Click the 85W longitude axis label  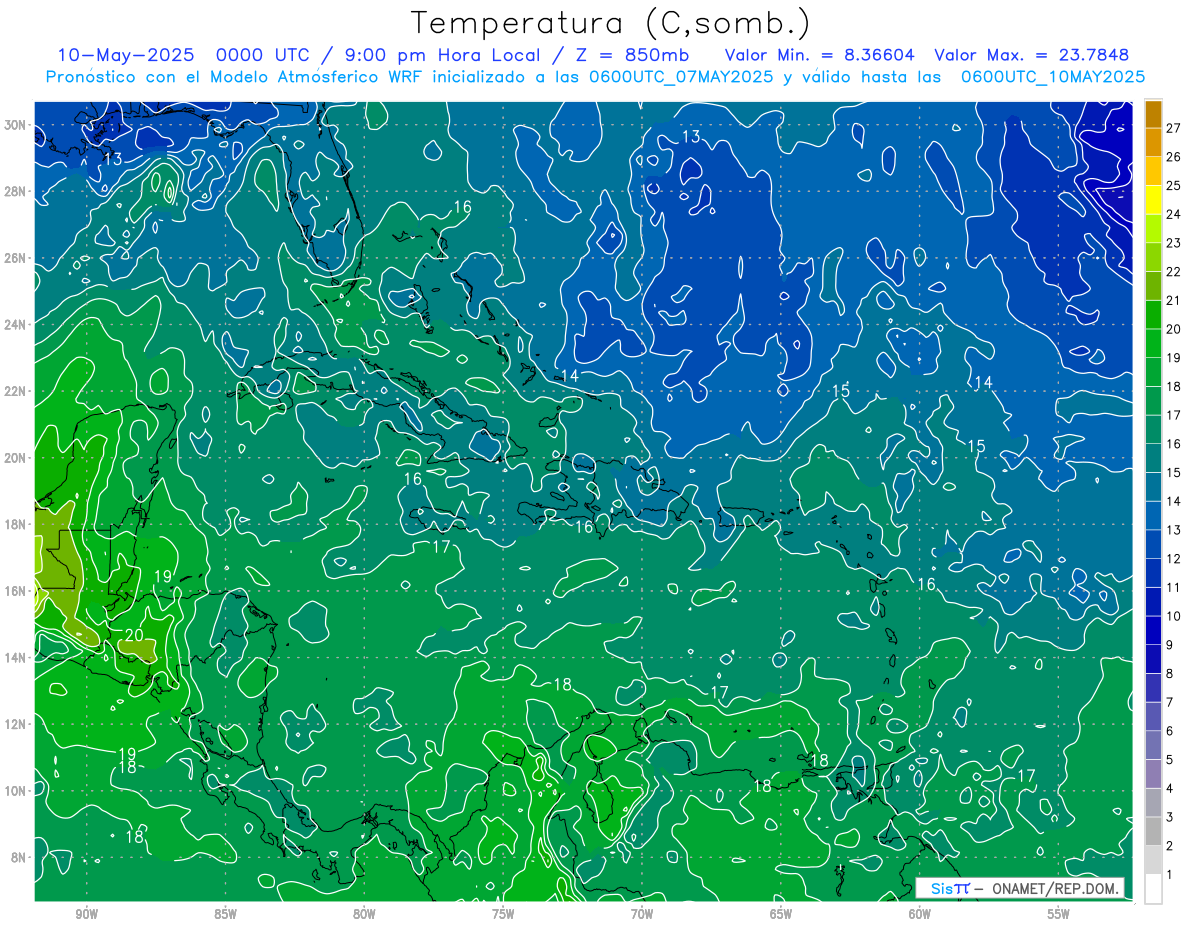pyautogui.click(x=226, y=914)
